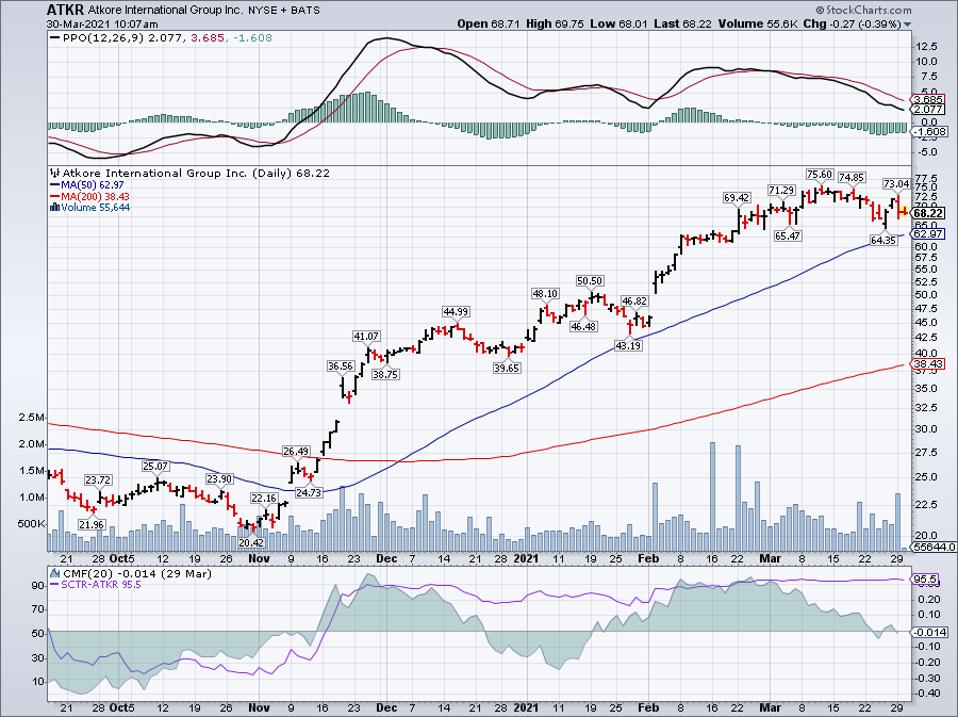958x717 pixels.
Task: Click the MA(200) 38.43 legend entry
Action: (90, 196)
